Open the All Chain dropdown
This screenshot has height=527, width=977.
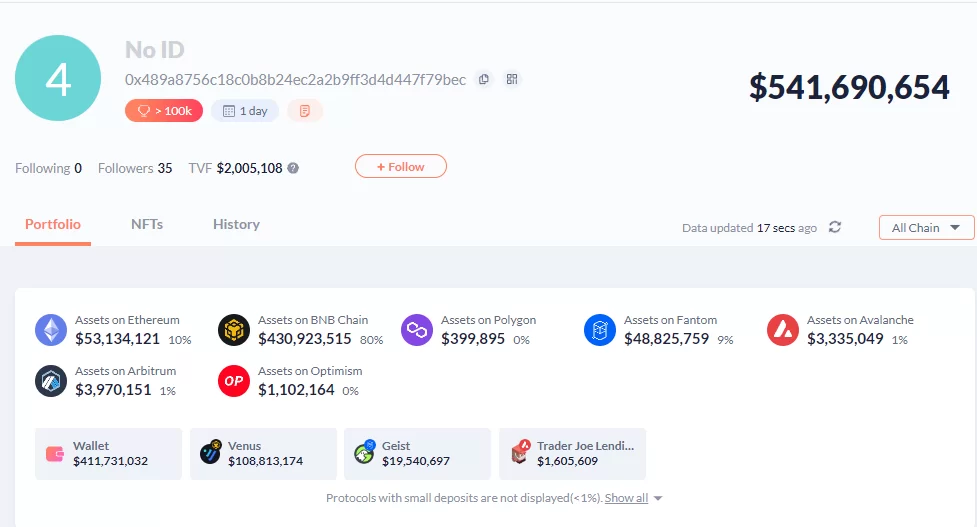pos(926,228)
